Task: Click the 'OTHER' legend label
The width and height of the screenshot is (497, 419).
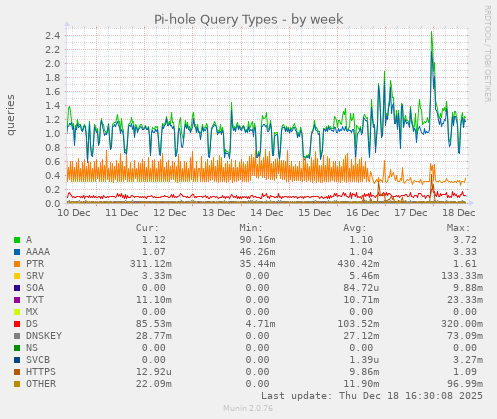Action: (41, 384)
